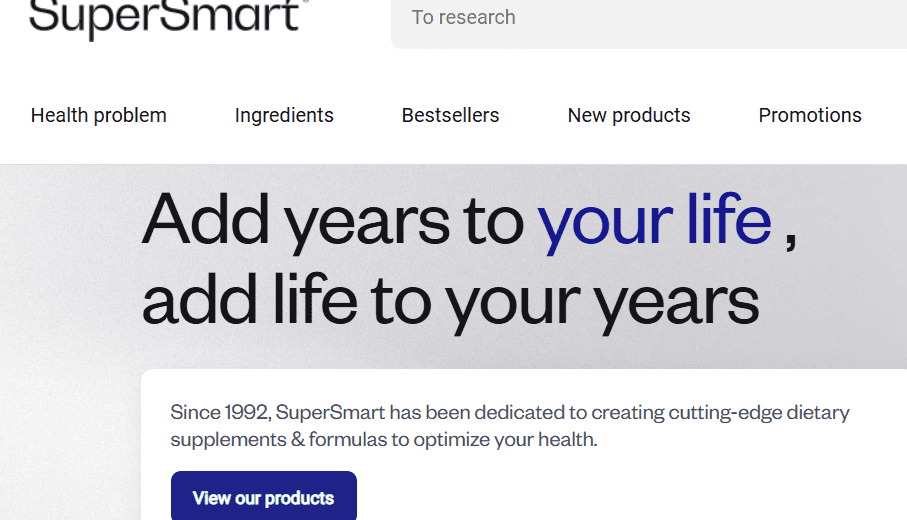Navigate to the Promotions page

click(x=810, y=115)
